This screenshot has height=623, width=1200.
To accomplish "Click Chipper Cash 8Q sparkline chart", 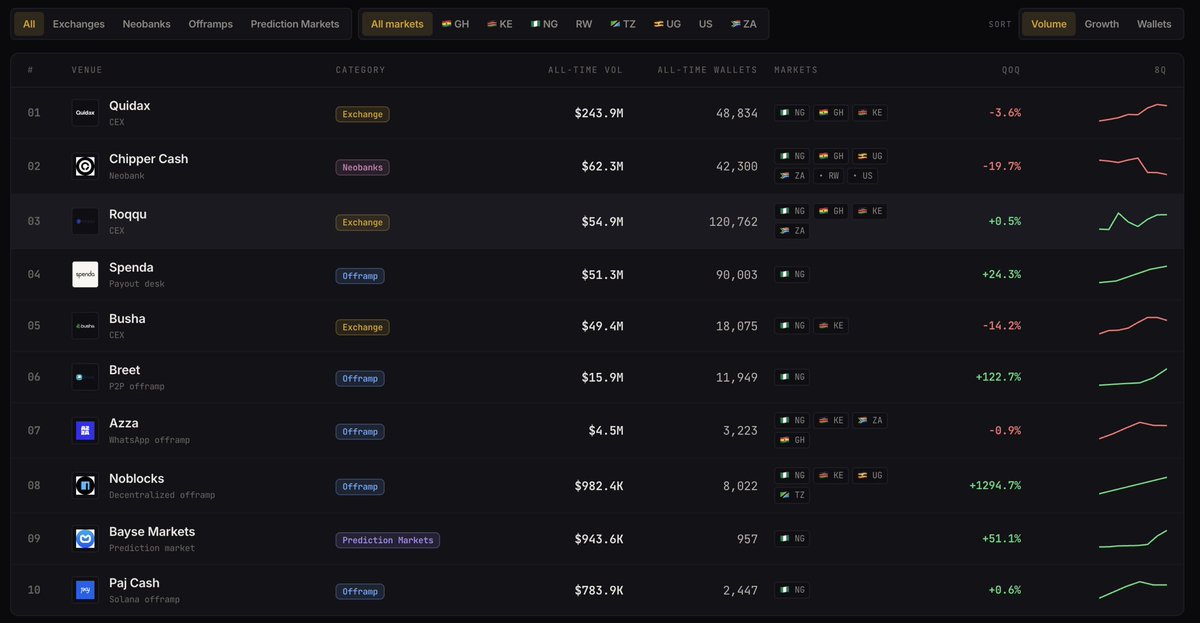I will [1132, 165].
